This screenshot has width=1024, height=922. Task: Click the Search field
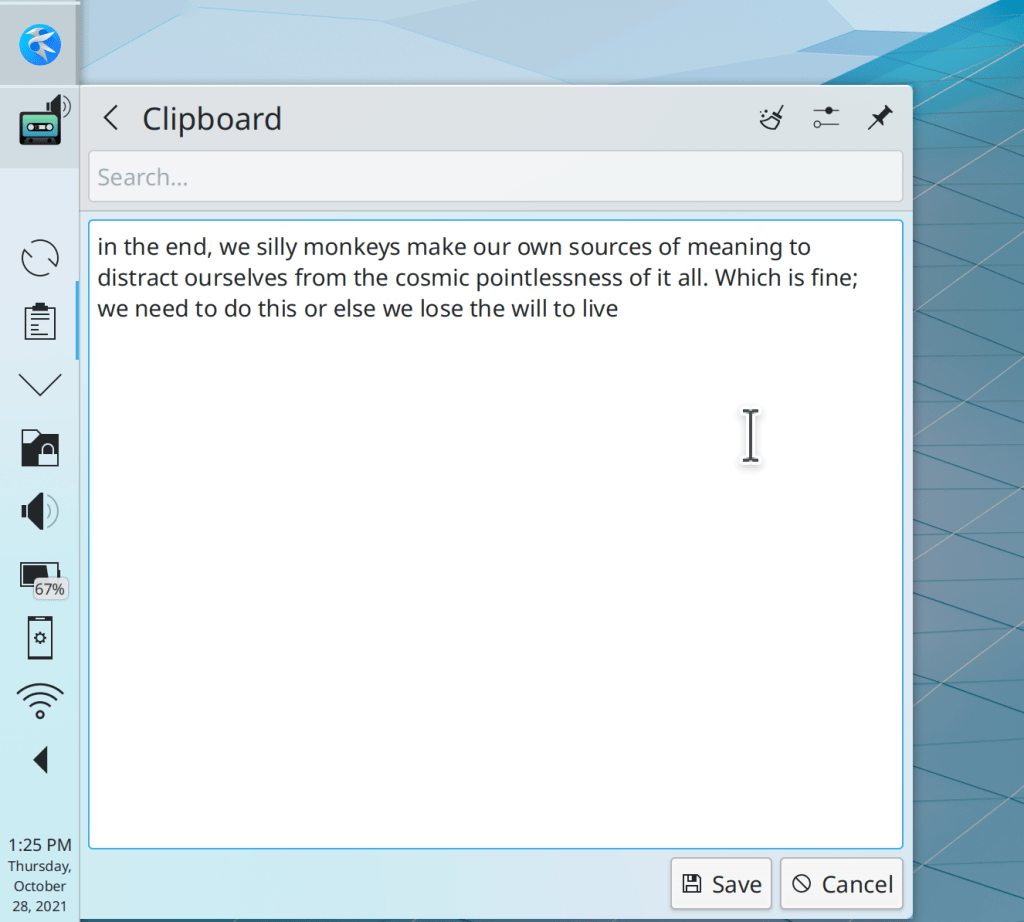495,177
